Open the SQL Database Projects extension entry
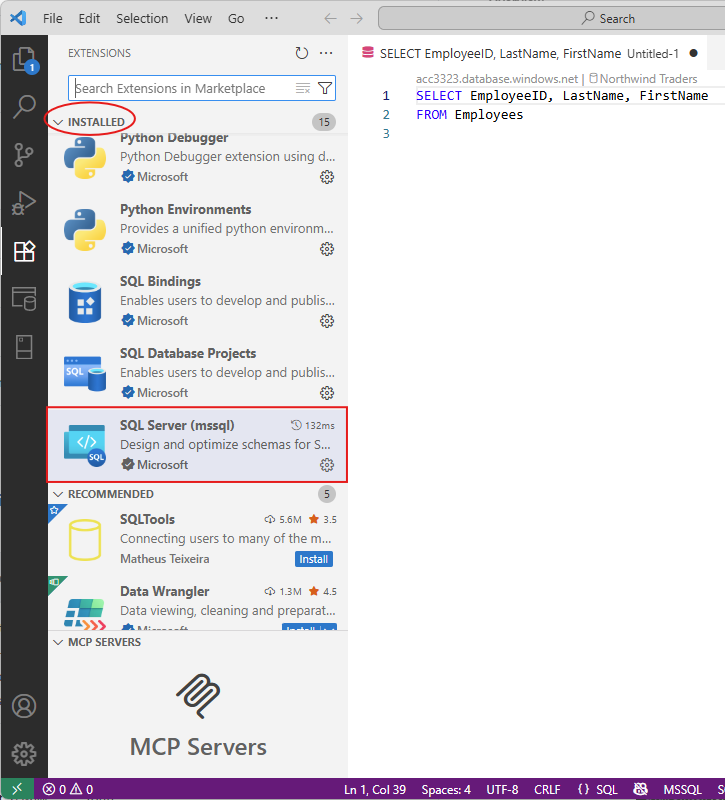This screenshot has width=725, height=800. point(198,372)
